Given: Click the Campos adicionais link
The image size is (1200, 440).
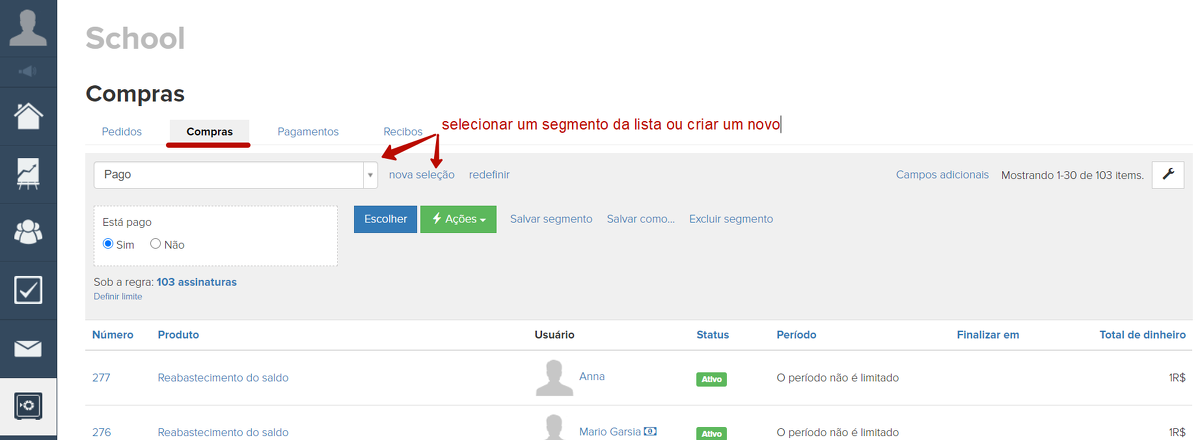Looking at the screenshot, I should pyautogui.click(x=942, y=175).
